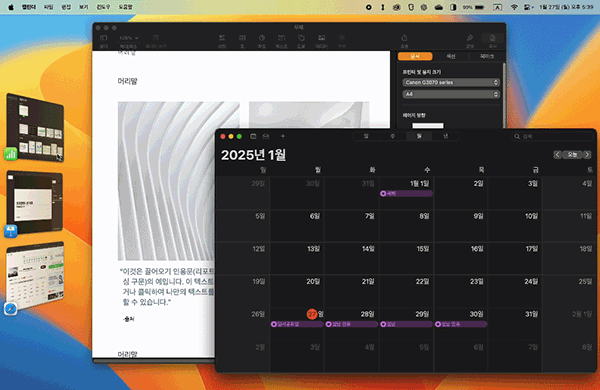600x390 pixels.
Task: Open the Keynote window thumbnail in Stage Manager
Action: pyautogui.click(x=34, y=202)
